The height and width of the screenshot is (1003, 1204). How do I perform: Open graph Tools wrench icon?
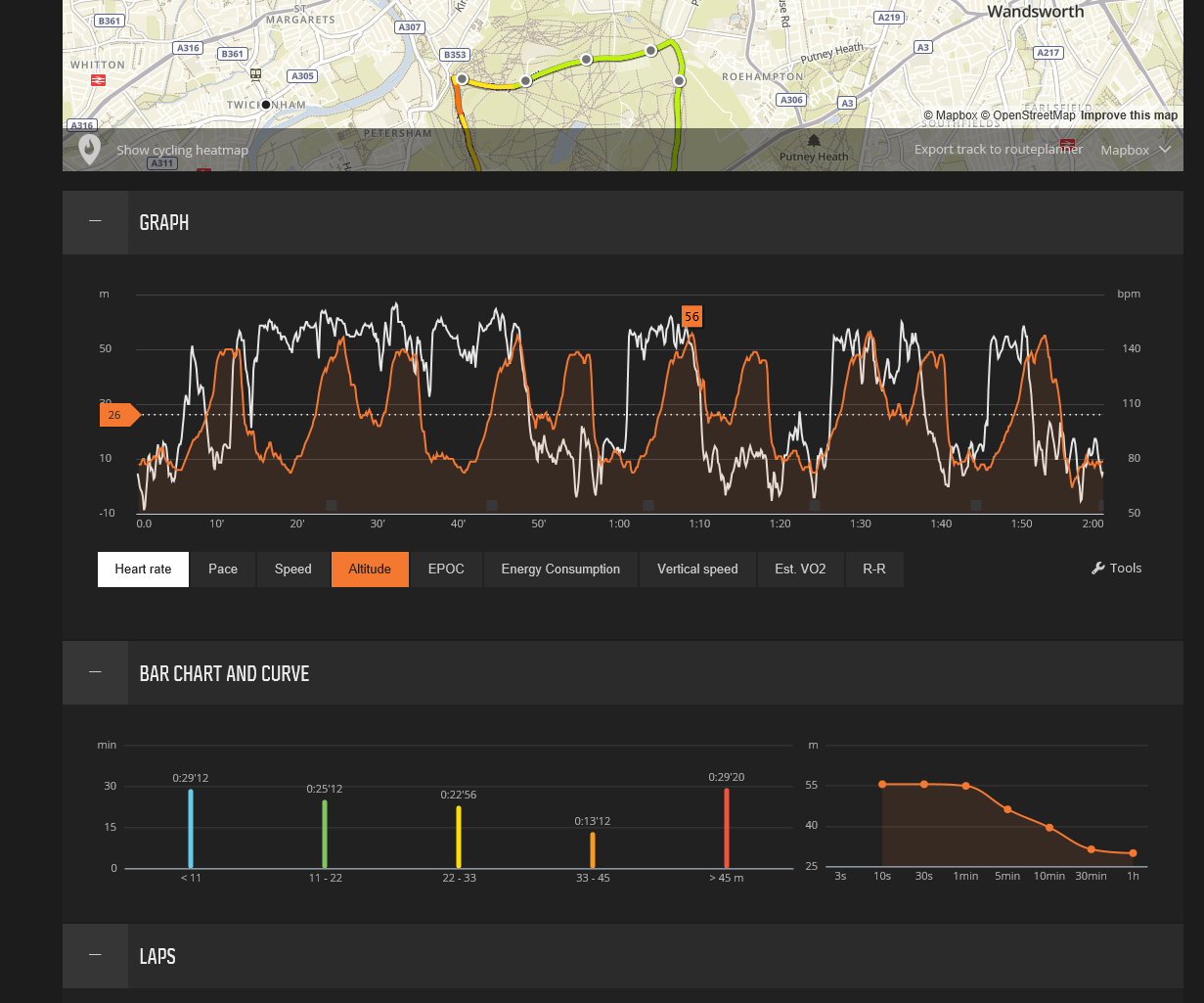(x=1098, y=569)
